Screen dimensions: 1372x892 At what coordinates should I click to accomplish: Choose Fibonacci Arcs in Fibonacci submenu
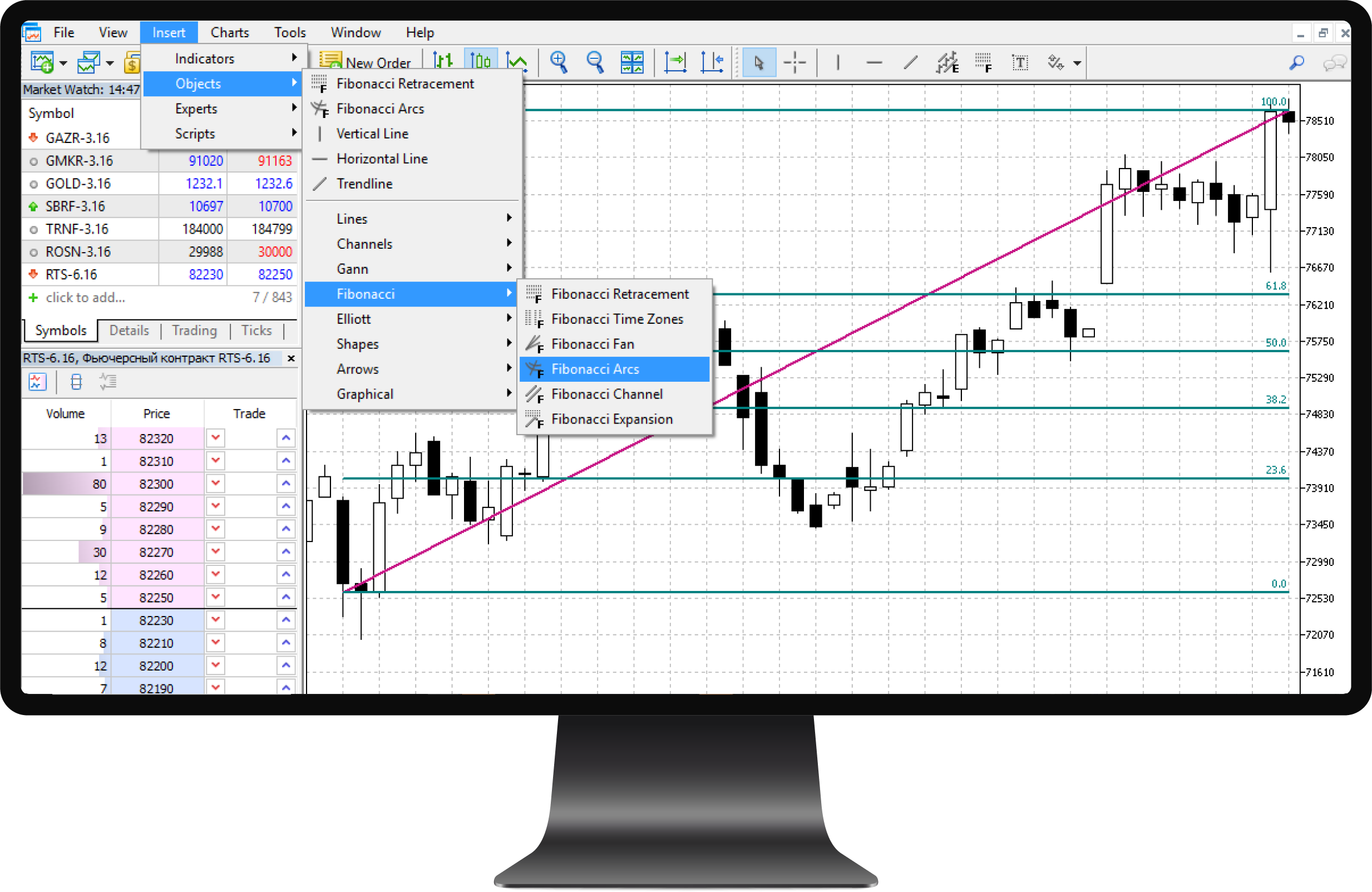pyautogui.click(x=615, y=369)
